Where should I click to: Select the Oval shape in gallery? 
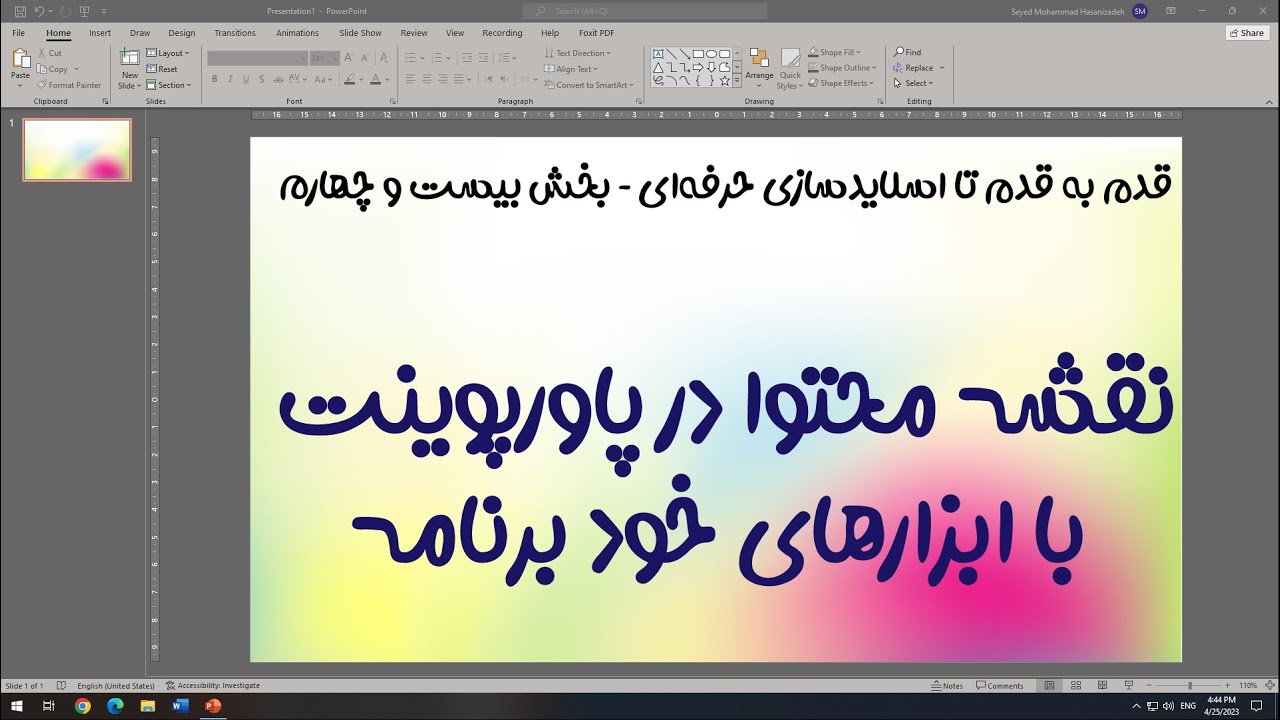pos(711,54)
